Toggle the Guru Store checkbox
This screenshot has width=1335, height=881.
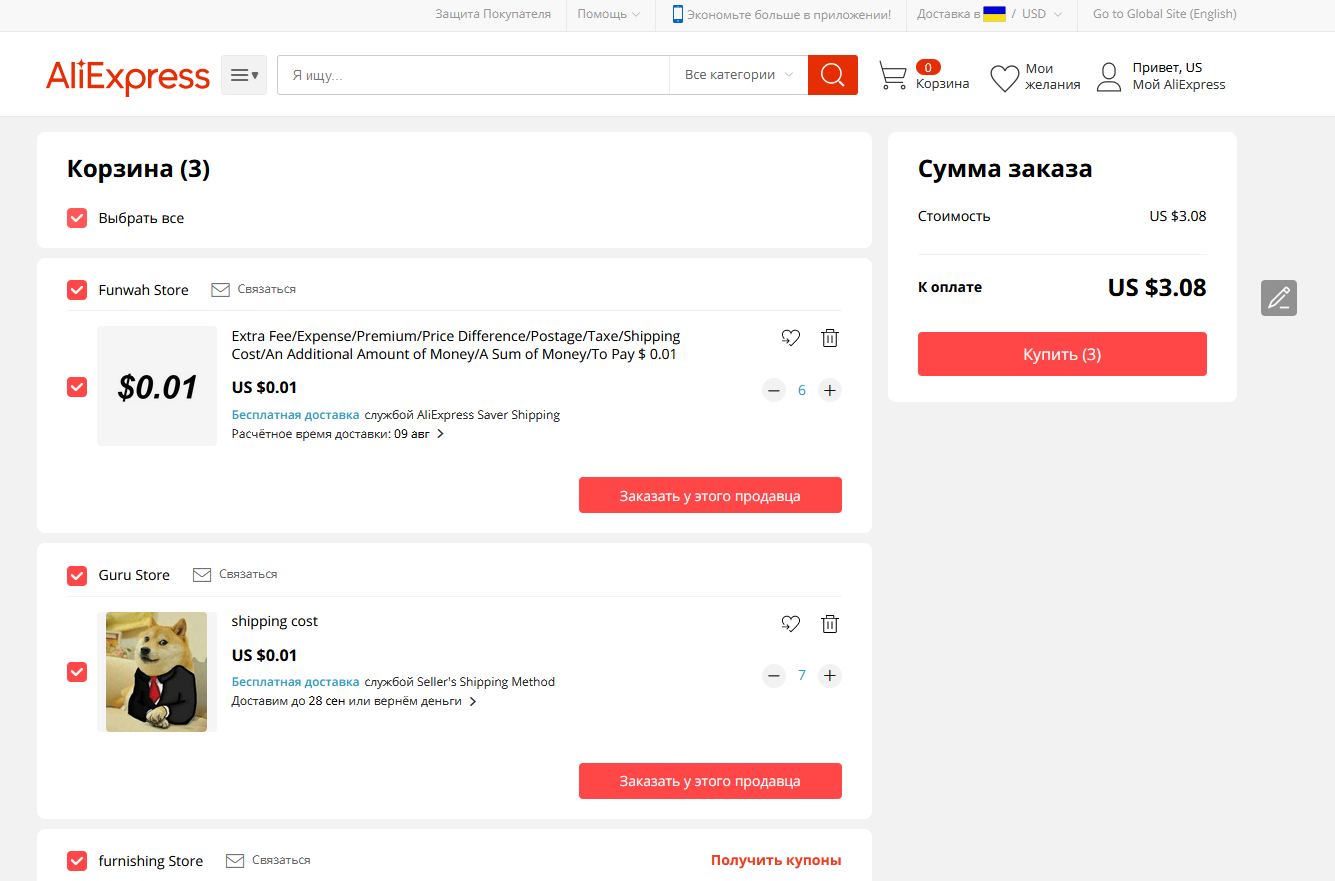[x=77, y=575]
